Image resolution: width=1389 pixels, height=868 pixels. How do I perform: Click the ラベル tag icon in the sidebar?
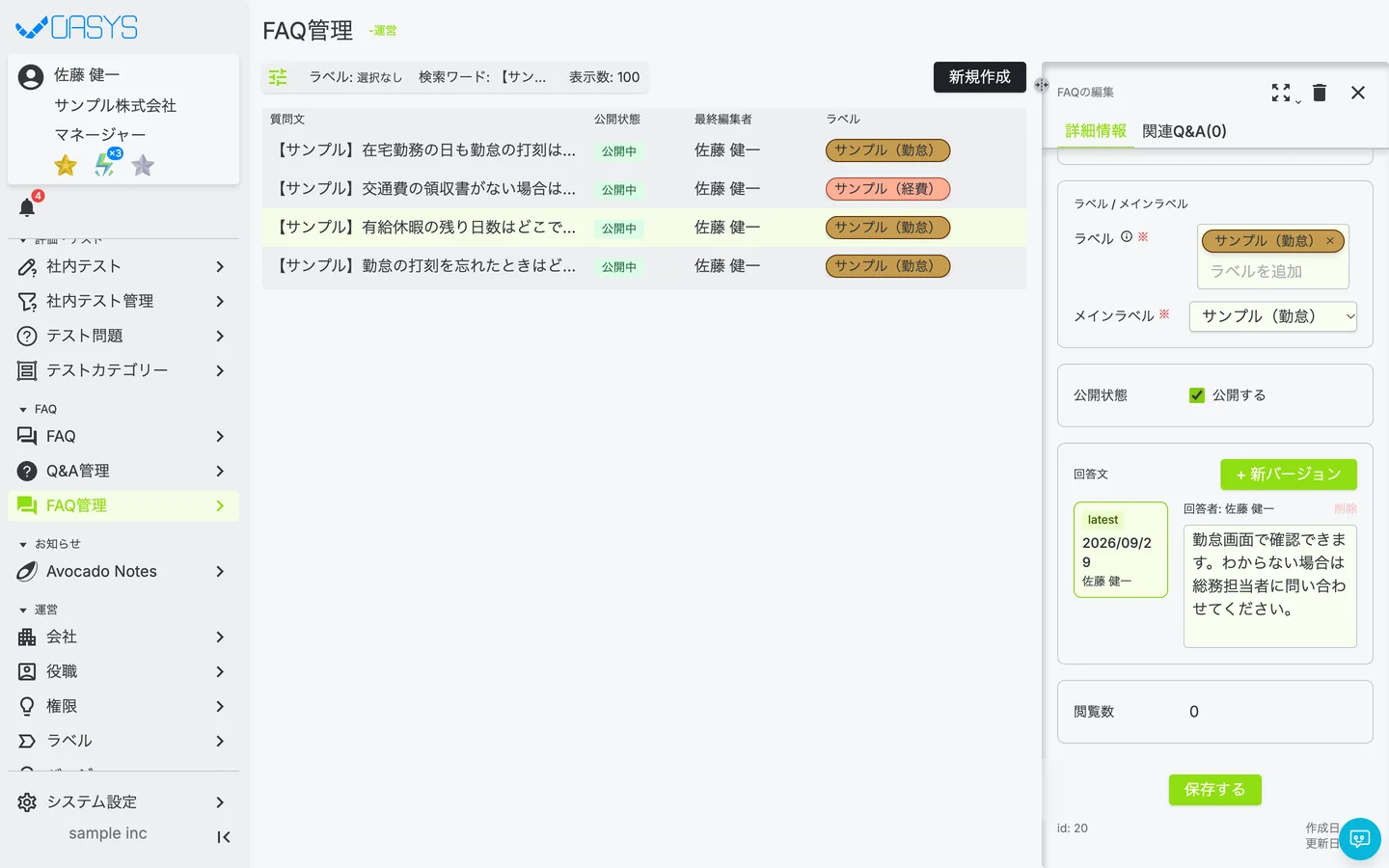[27, 742]
